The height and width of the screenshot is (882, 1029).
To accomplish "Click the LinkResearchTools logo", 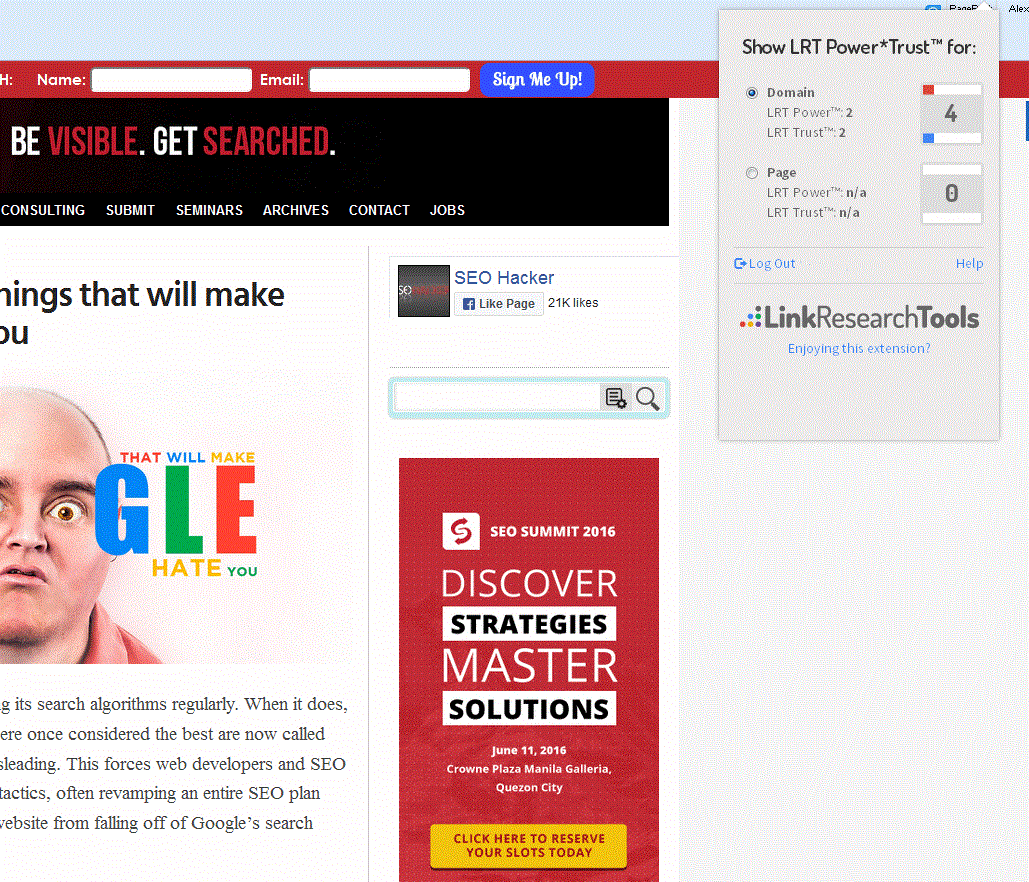I will click(x=859, y=318).
